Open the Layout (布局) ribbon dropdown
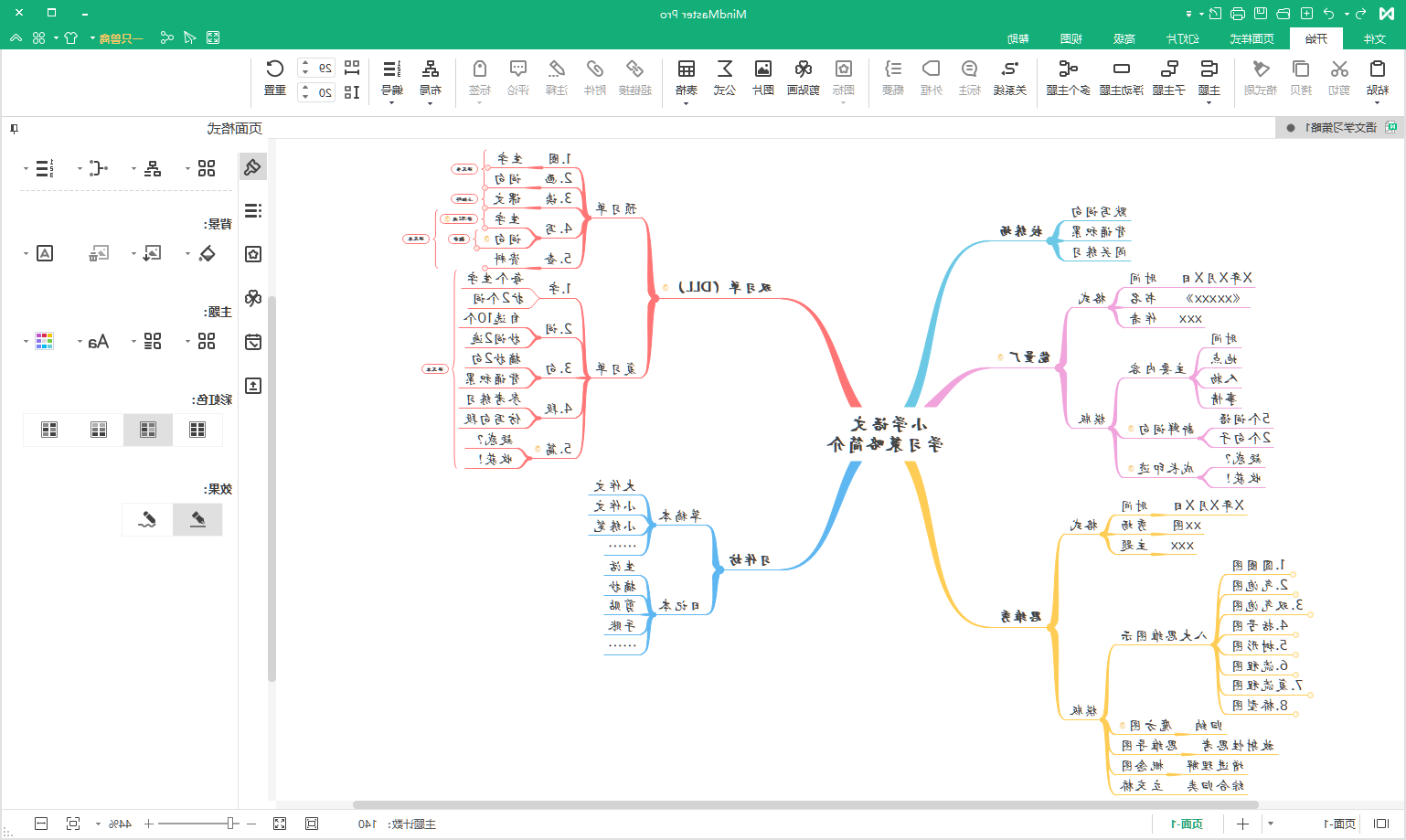 430,102
